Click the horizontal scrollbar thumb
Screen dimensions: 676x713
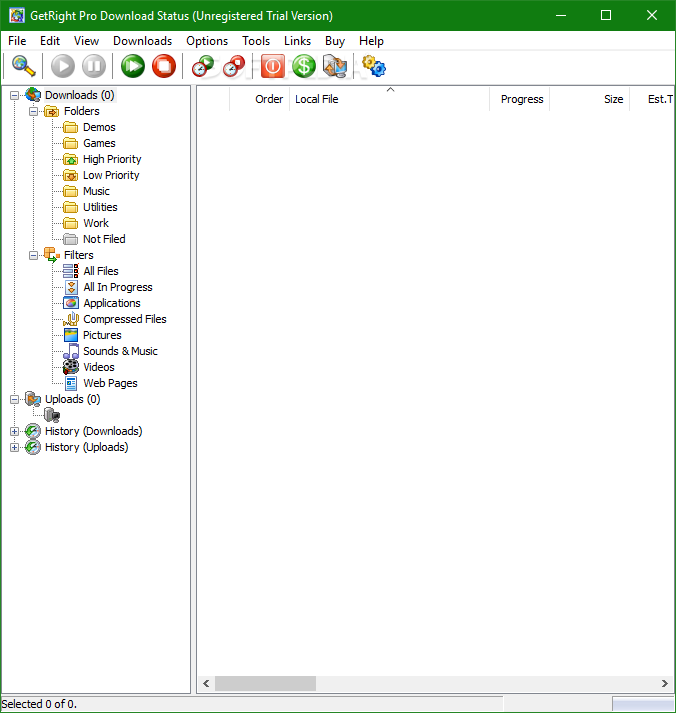point(265,683)
